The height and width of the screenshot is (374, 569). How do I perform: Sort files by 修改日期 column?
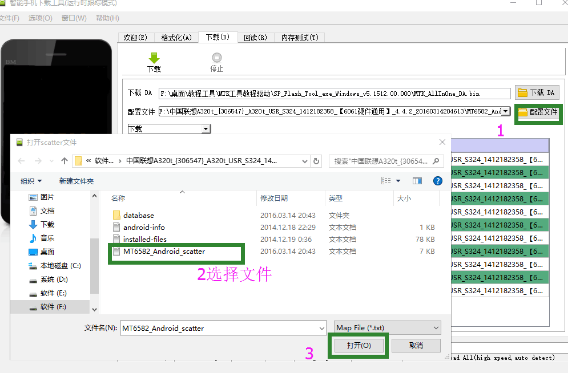pos(274,198)
